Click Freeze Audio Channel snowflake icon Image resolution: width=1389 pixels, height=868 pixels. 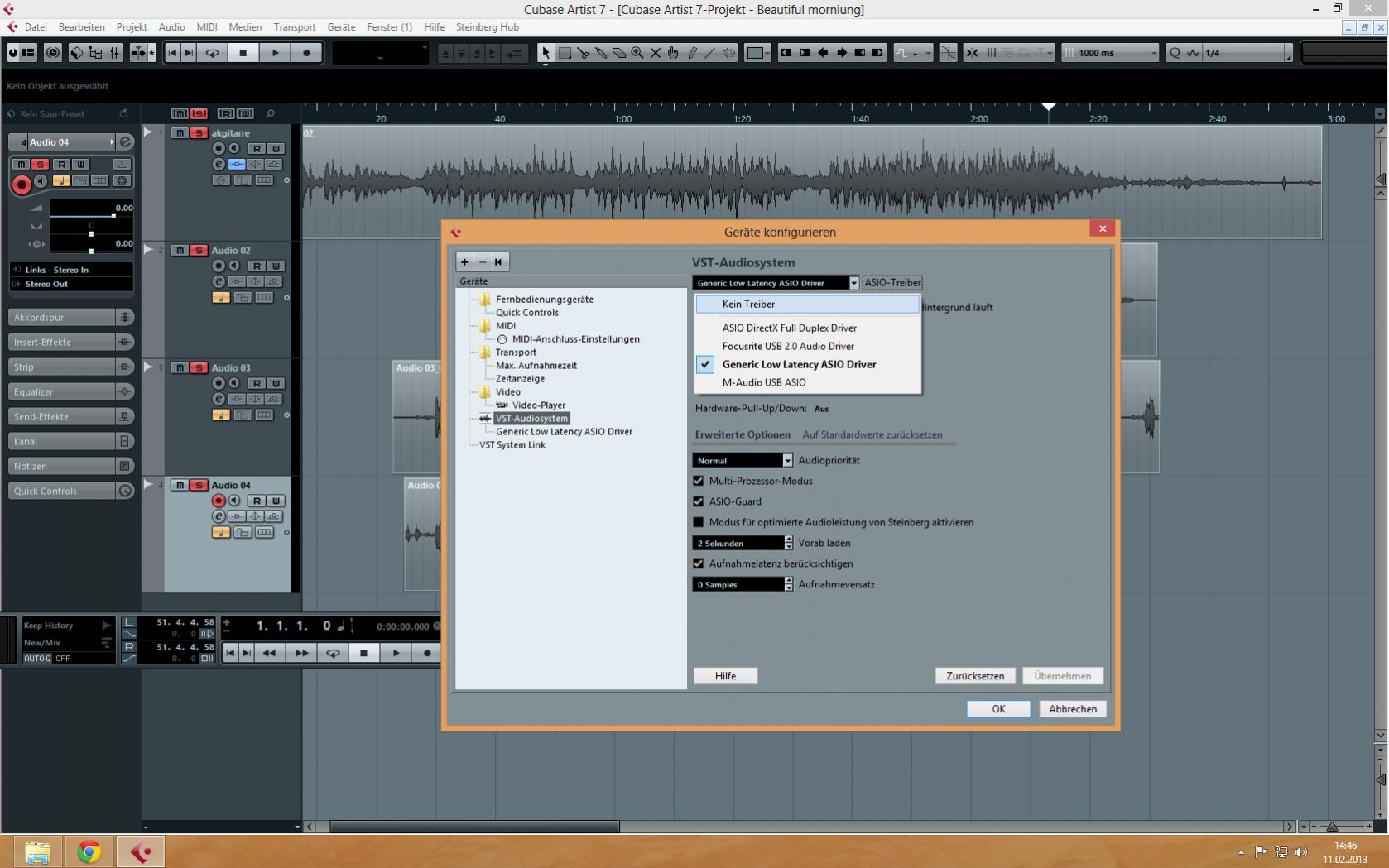(x=122, y=180)
